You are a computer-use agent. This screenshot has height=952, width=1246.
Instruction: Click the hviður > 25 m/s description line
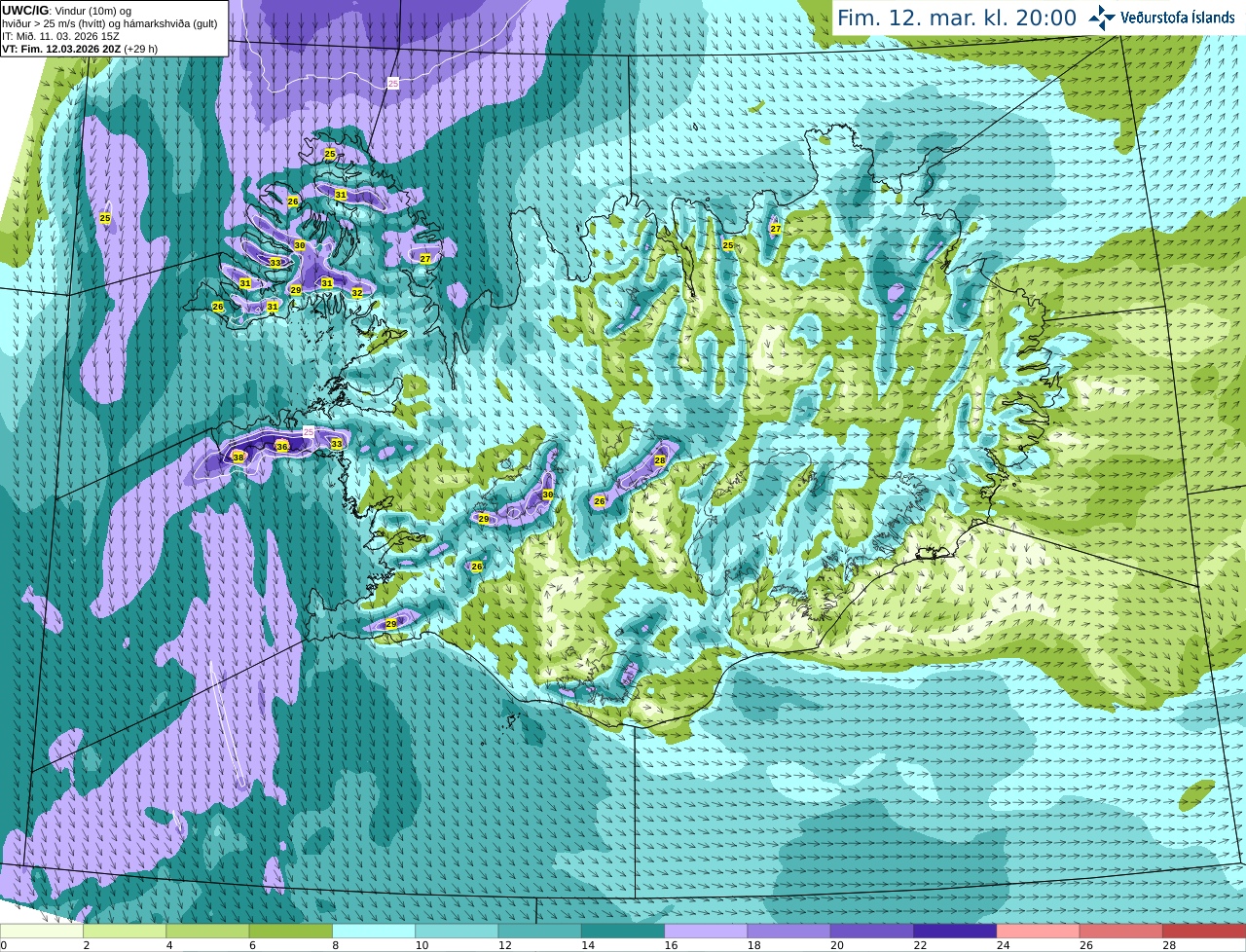pyautogui.click(x=109, y=23)
